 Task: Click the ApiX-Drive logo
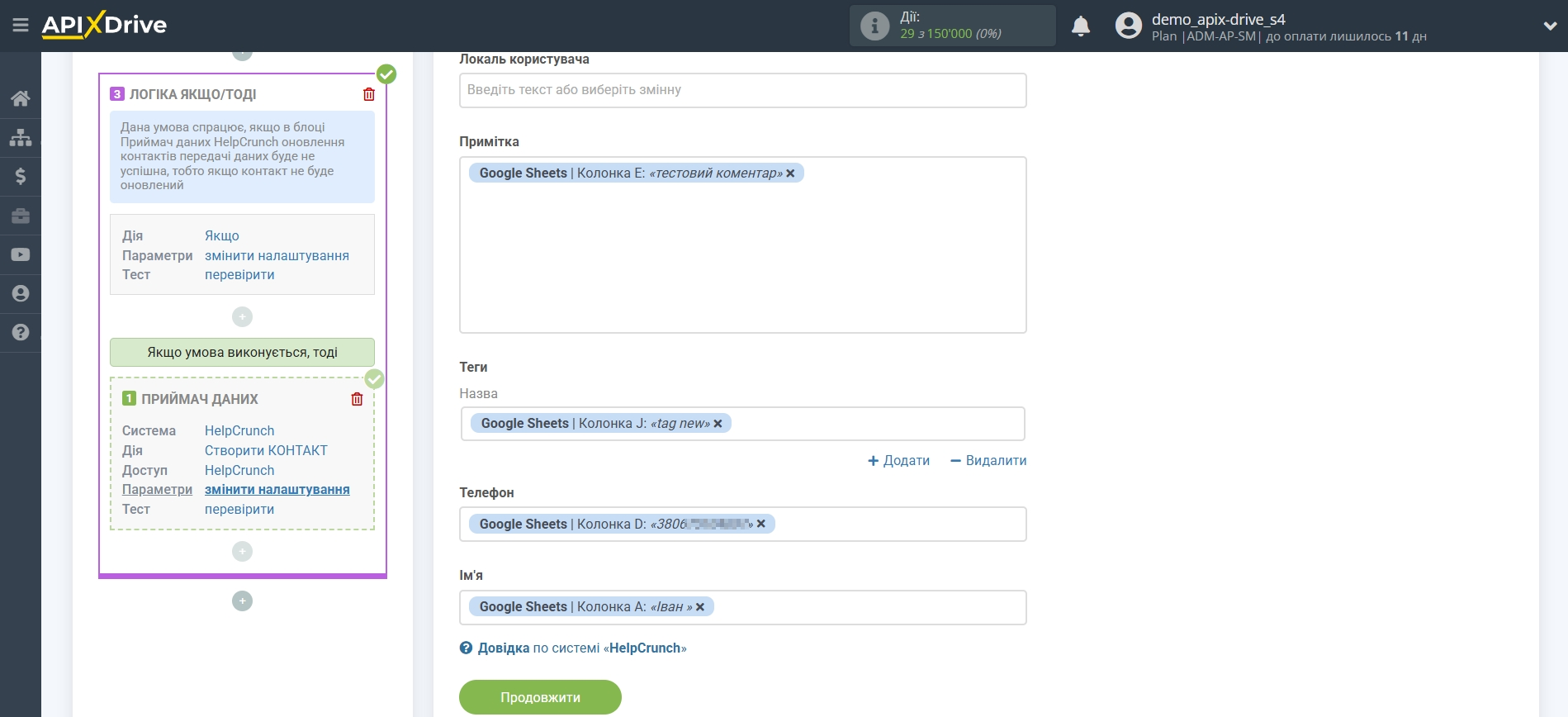pyautogui.click(x=104, y=25)
